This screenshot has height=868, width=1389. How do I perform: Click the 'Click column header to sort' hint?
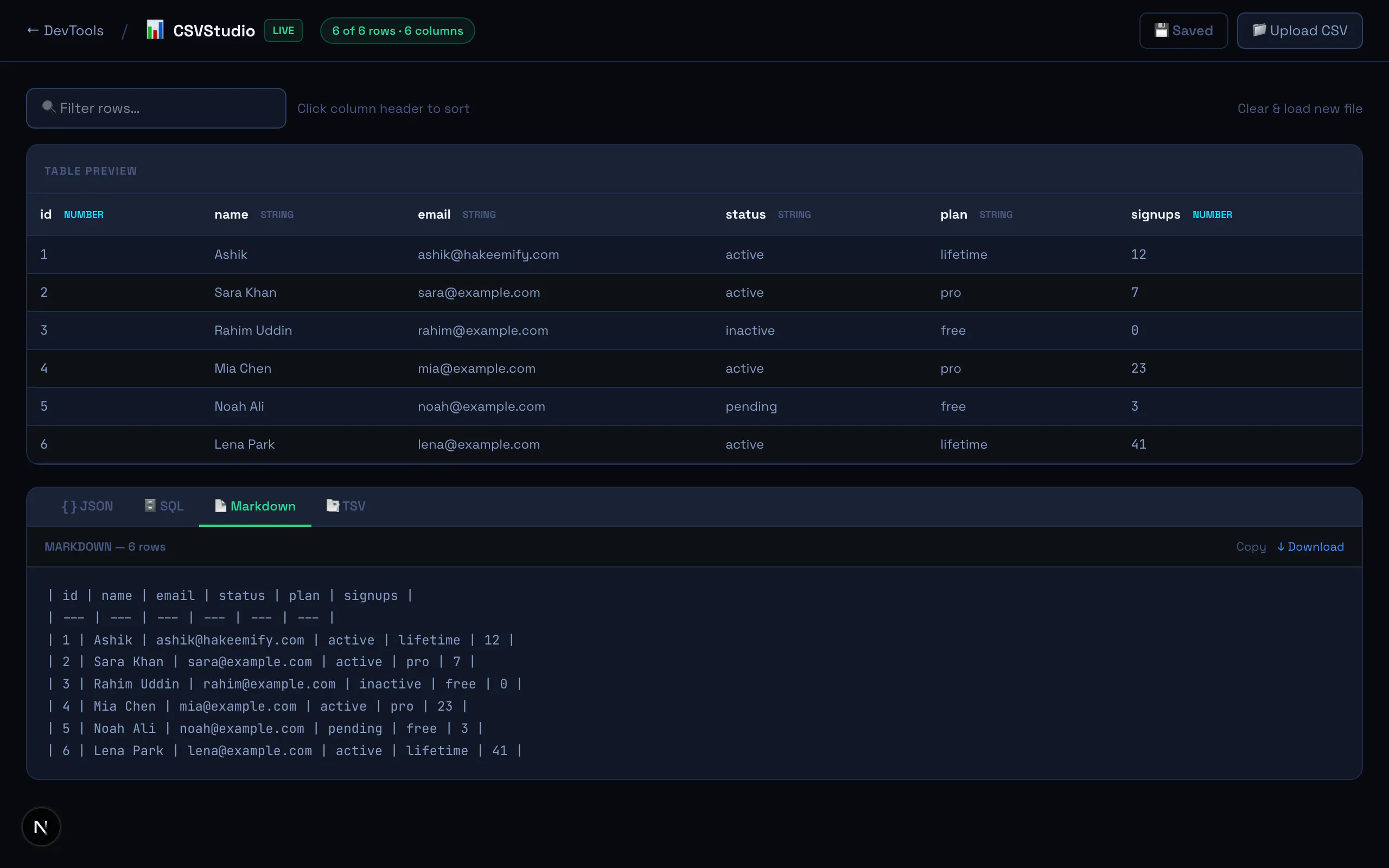383,108
